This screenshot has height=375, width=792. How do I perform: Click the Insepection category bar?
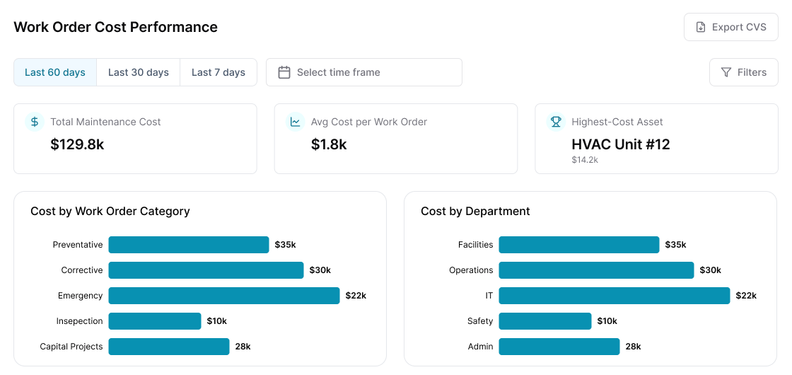(x=155, y=321)
